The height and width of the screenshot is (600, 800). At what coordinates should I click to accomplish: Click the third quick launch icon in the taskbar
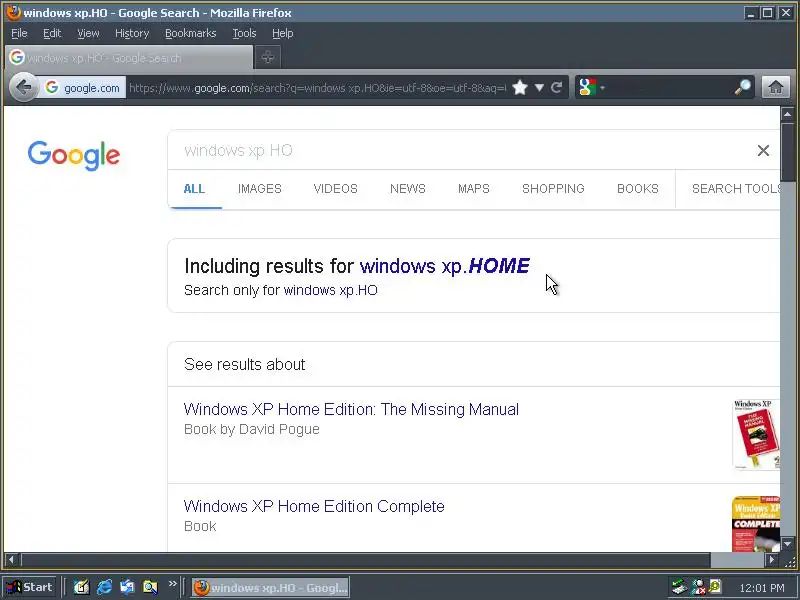click(127, 587)
